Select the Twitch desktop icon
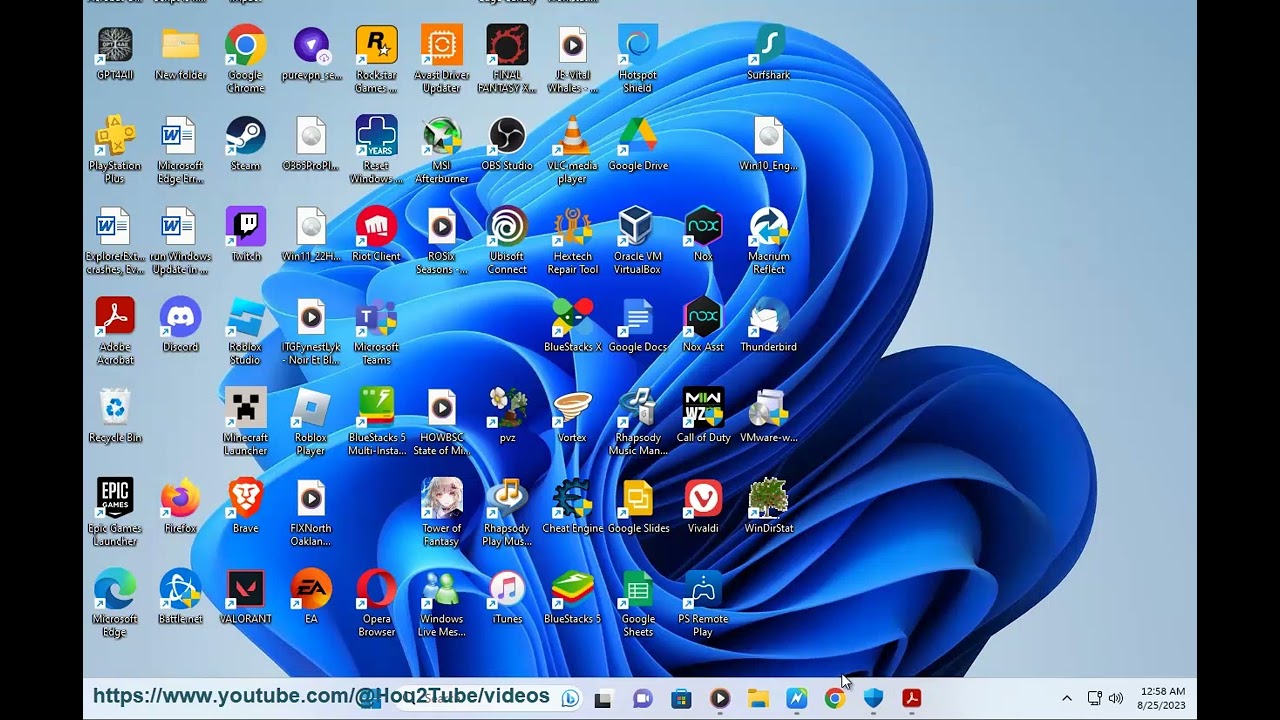1280x720 pixels. (x=246, y=226)
